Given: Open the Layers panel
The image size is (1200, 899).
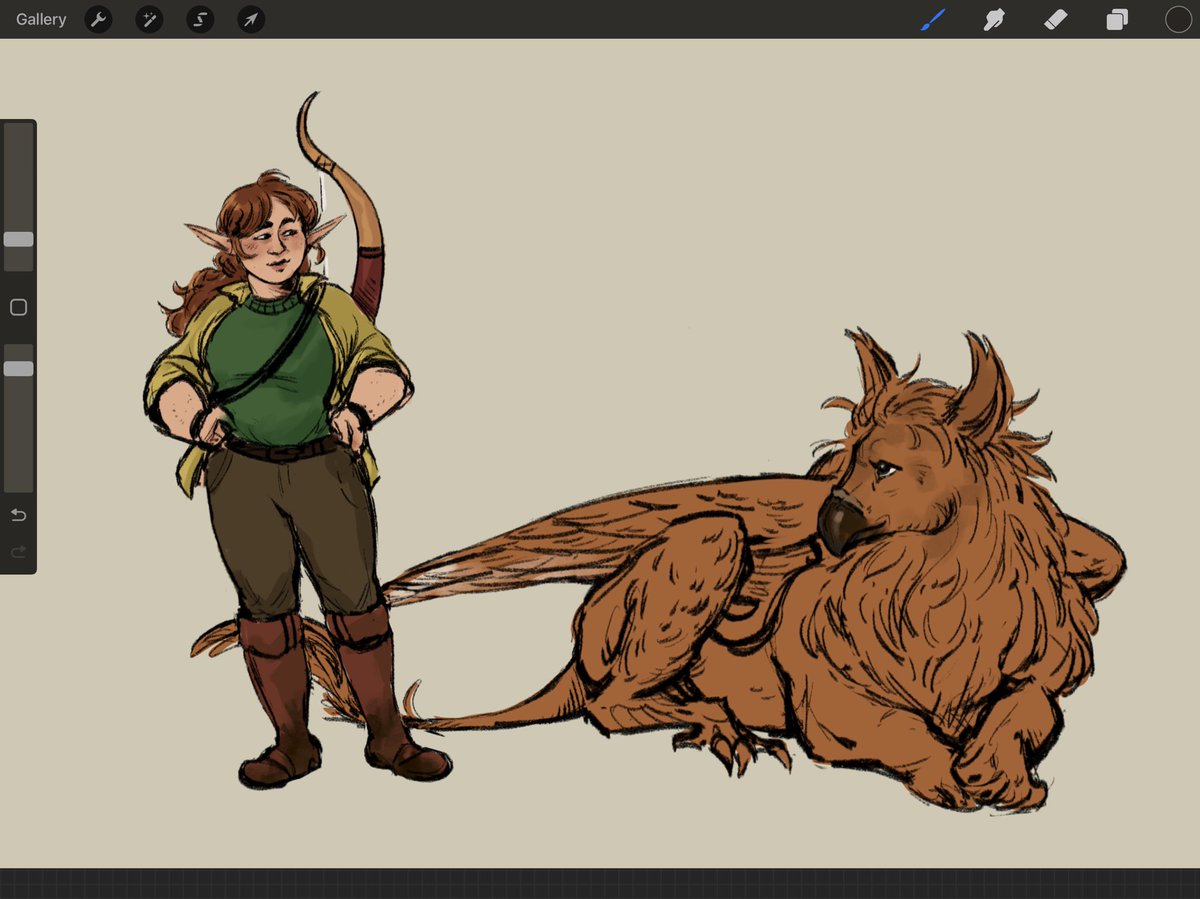Looking at the screenshot, I should click(x=1117, y=19).
